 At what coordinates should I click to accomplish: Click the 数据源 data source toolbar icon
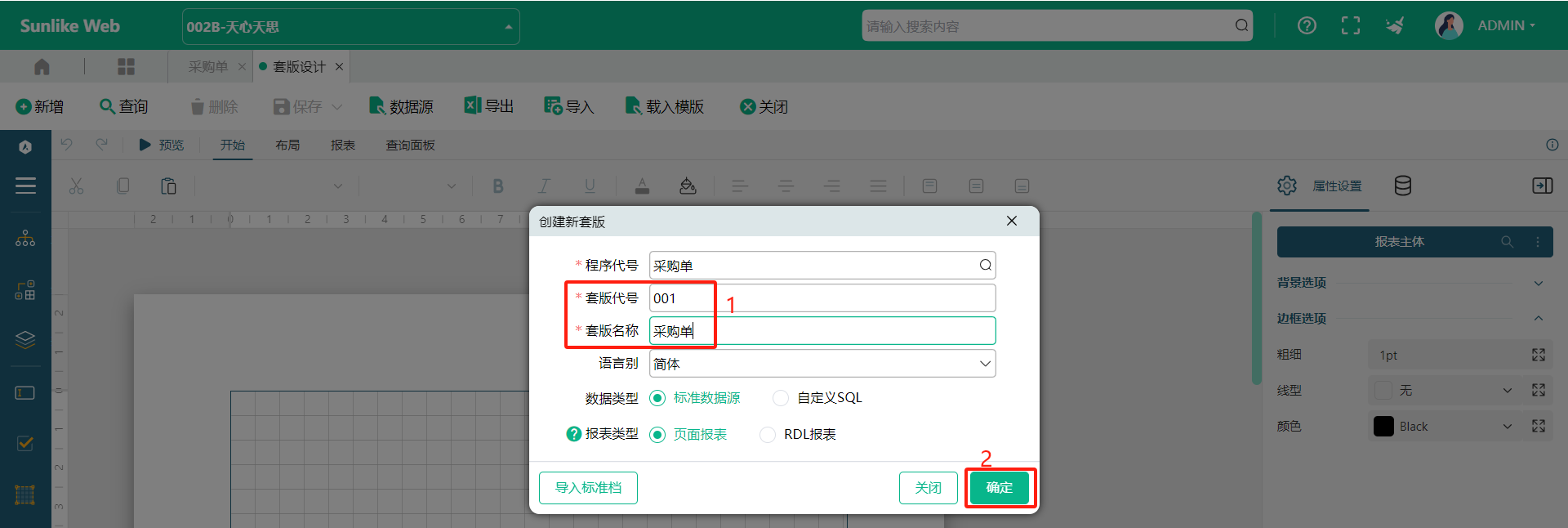[x=376, y=106]
